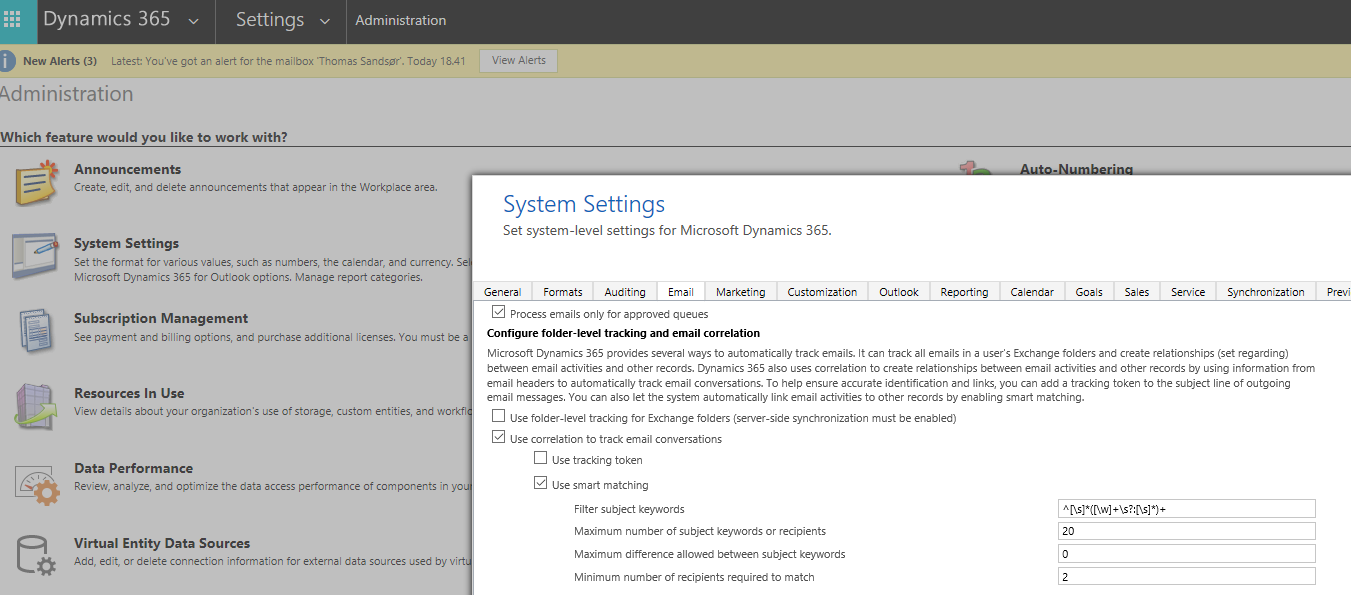The height and width of the screenshot is (595, 1351).
Task: Click the System Settings icon
Action: pos(36,257)
